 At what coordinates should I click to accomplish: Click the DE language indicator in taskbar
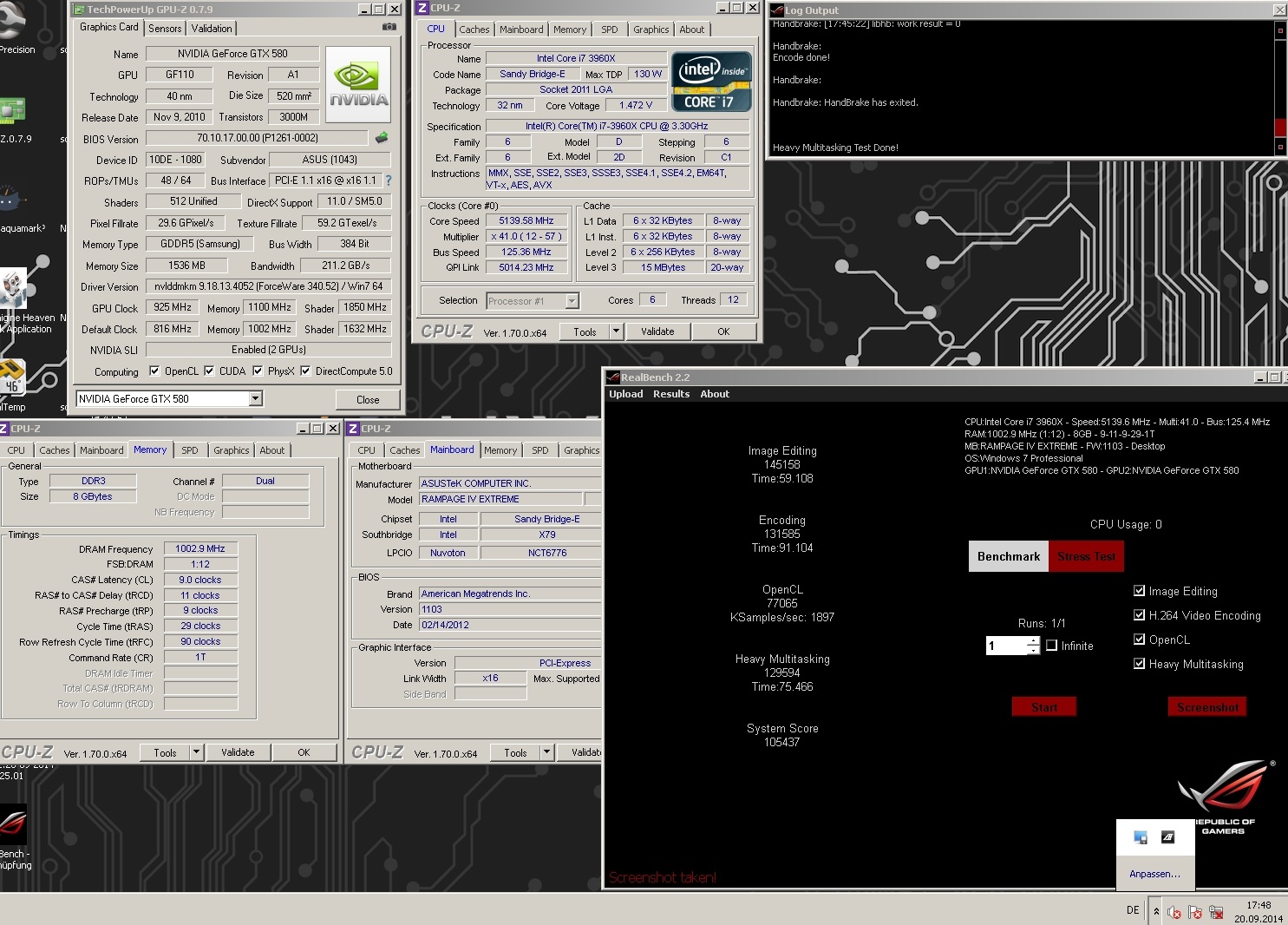click(x=1133, y=910)
